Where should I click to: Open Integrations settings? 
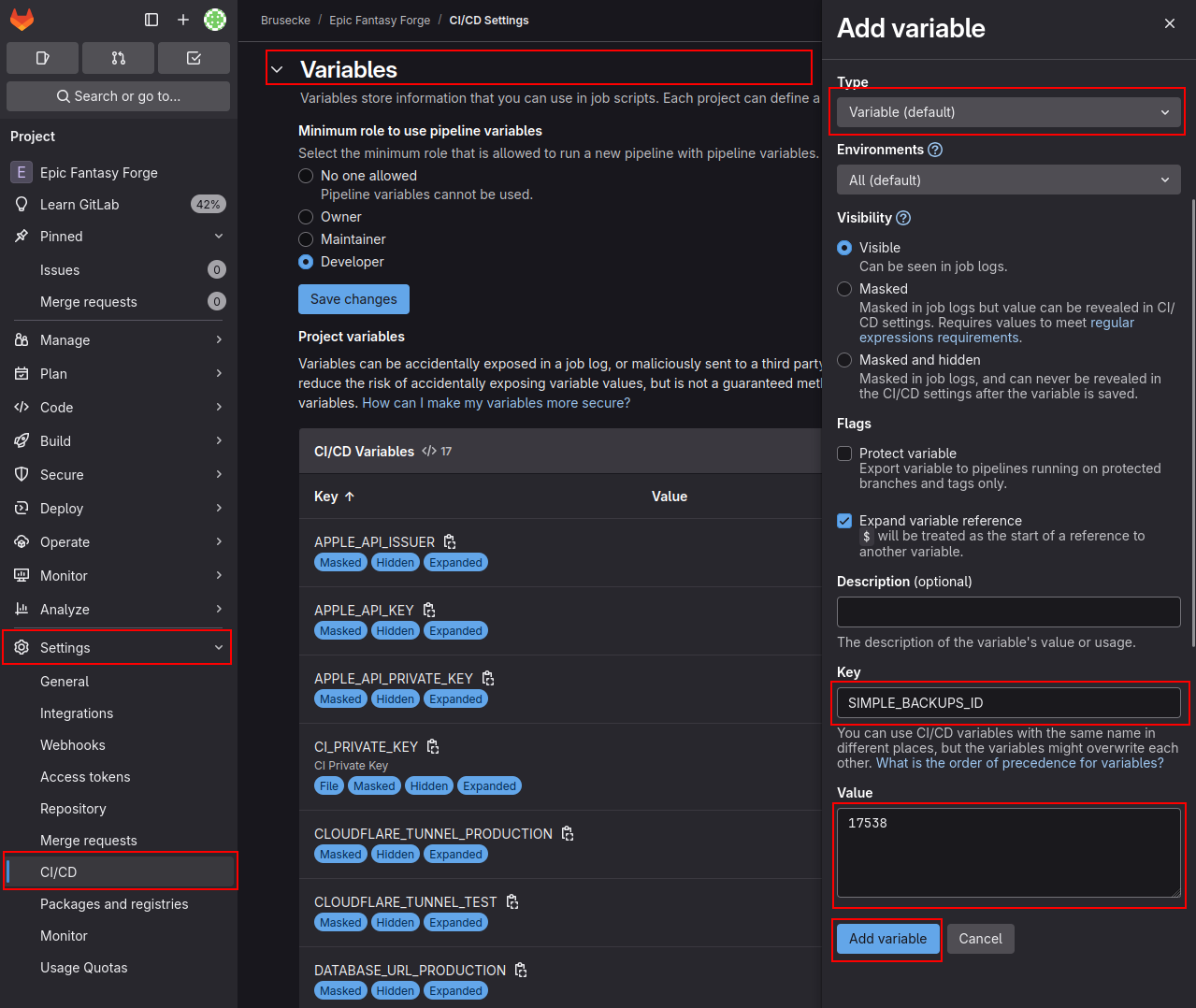[117, 713]
